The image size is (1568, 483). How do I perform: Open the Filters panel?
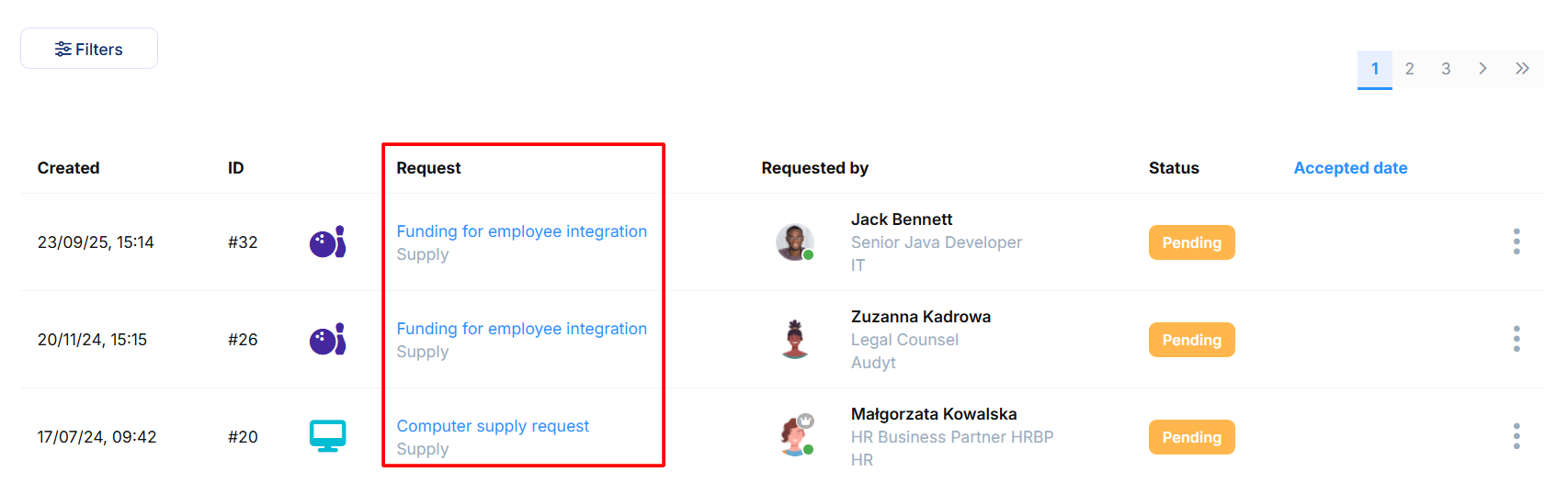click(x=89, y=49)
